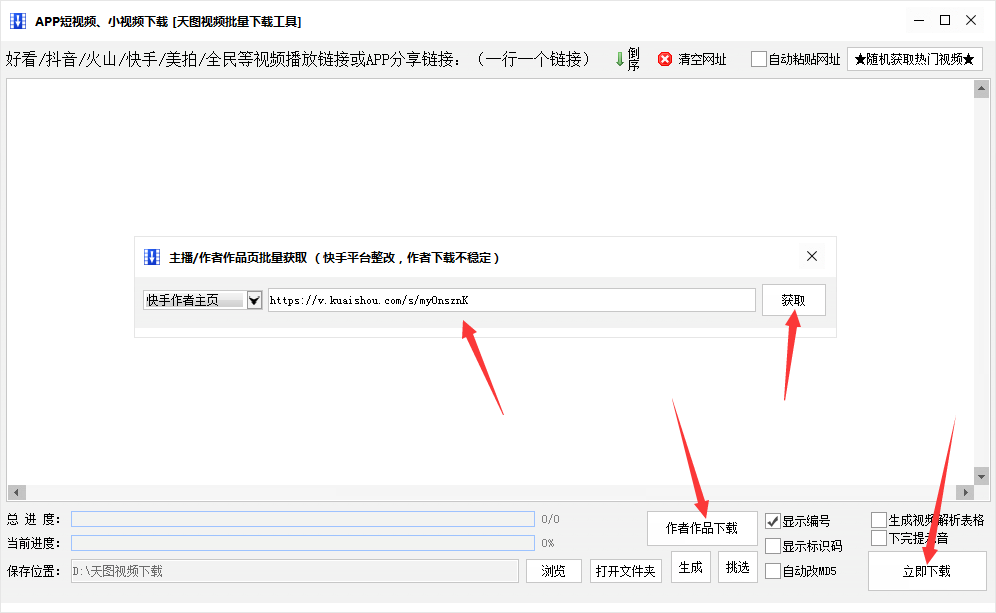Enable the 显示标识码 checkbox
This screenshot has height=613, width=996.
click(x=772, y=546)
